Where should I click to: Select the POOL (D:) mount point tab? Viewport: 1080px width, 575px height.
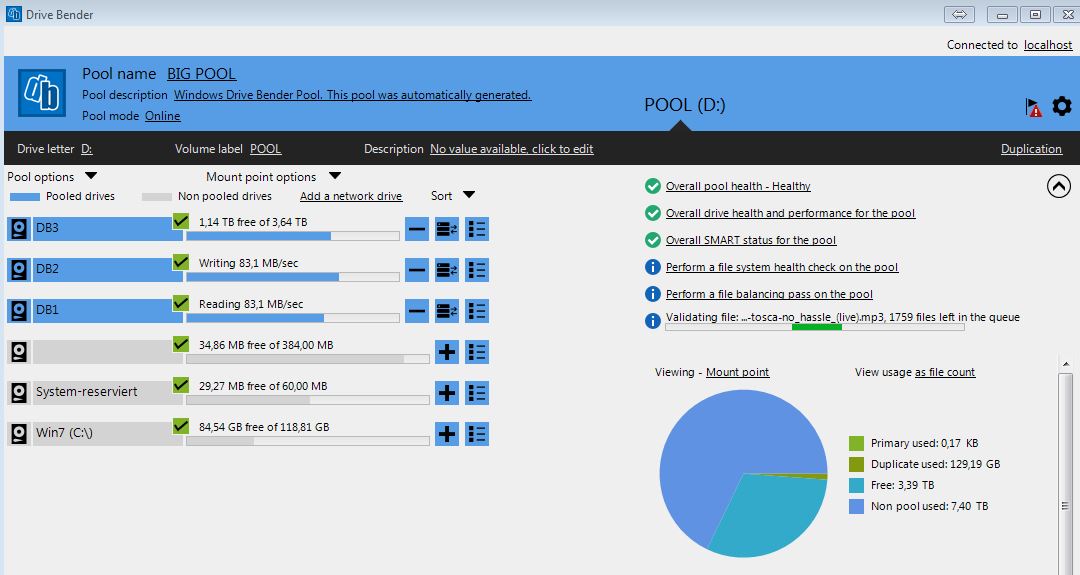tap(685, 105)
